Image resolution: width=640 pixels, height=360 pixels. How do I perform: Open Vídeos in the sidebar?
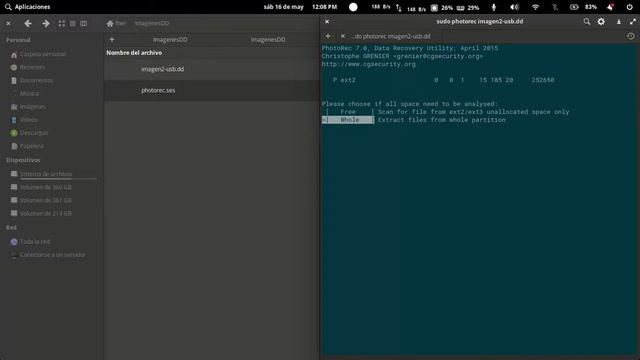click(x=29, y=120)
